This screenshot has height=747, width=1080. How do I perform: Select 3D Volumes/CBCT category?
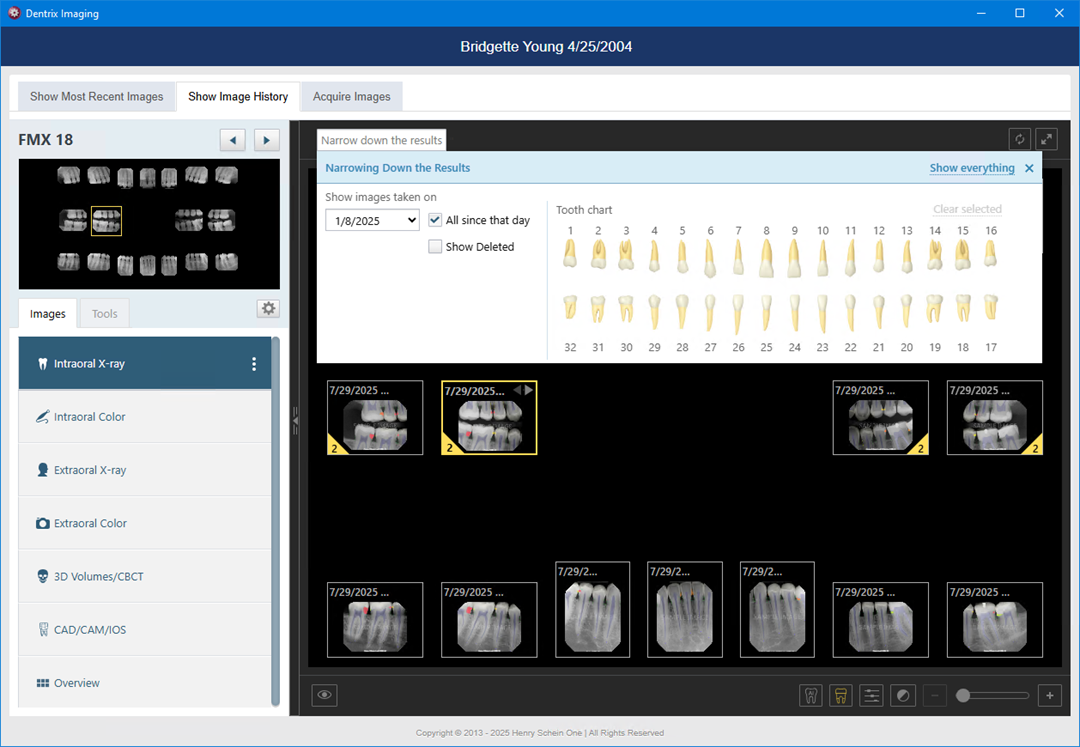click(145, 576)
